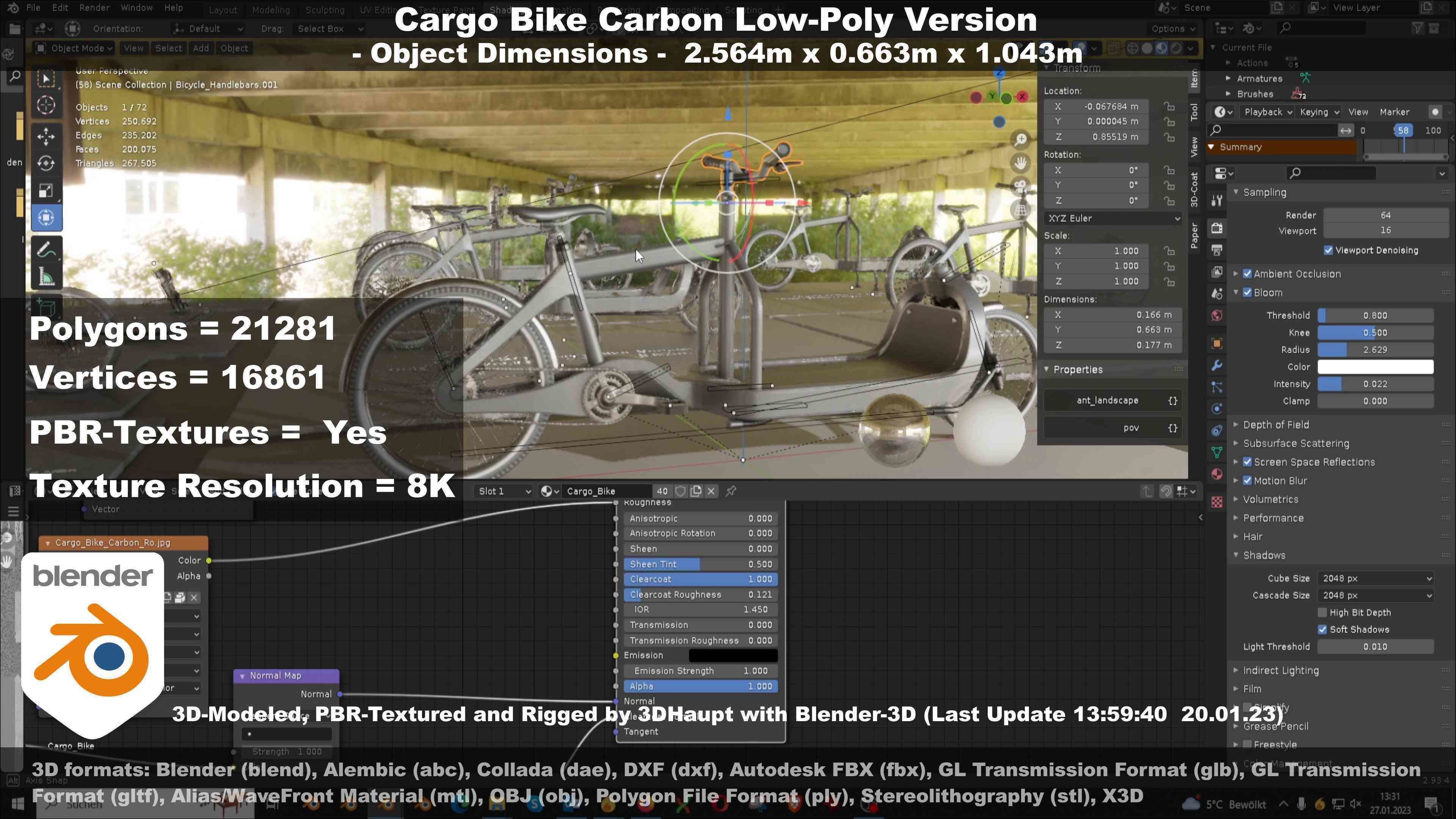This screenshot has height=819, width=1456.
Task: Click the pov properties button
Action: tap(1112, 428)
